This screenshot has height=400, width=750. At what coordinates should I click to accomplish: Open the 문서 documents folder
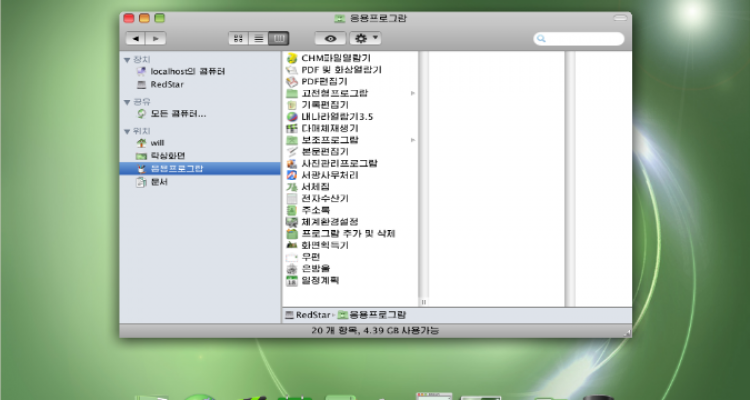tap(152, 182)
